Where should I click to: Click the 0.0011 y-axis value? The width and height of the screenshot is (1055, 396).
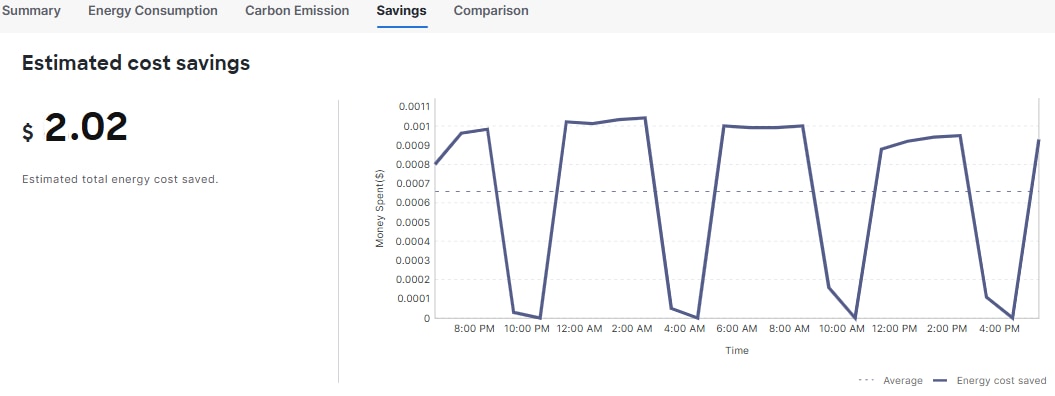[x=414, y=106]
